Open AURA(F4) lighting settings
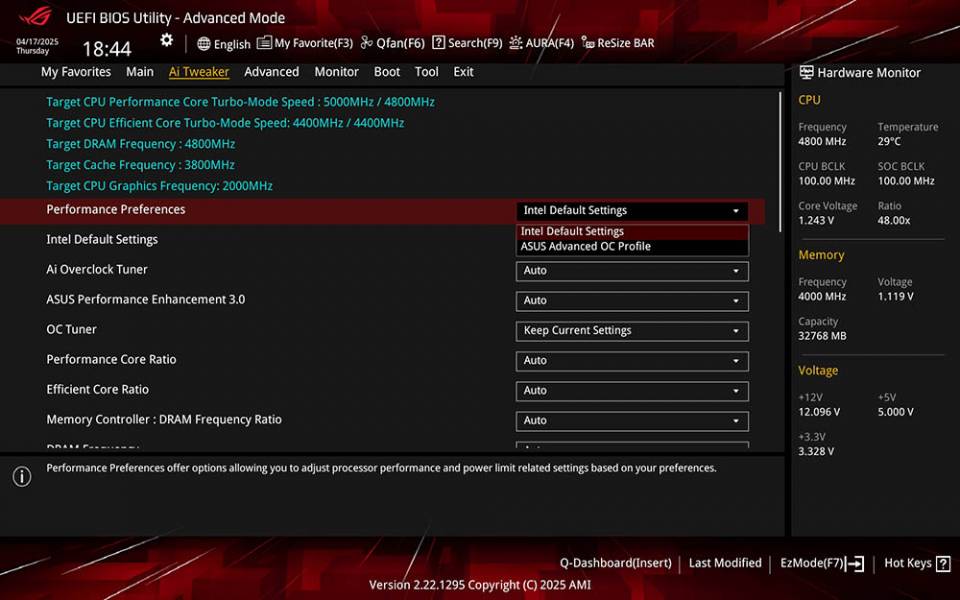The height and width of the screenshot is (600, 960). pyautogui.click(x=541, y=43)
